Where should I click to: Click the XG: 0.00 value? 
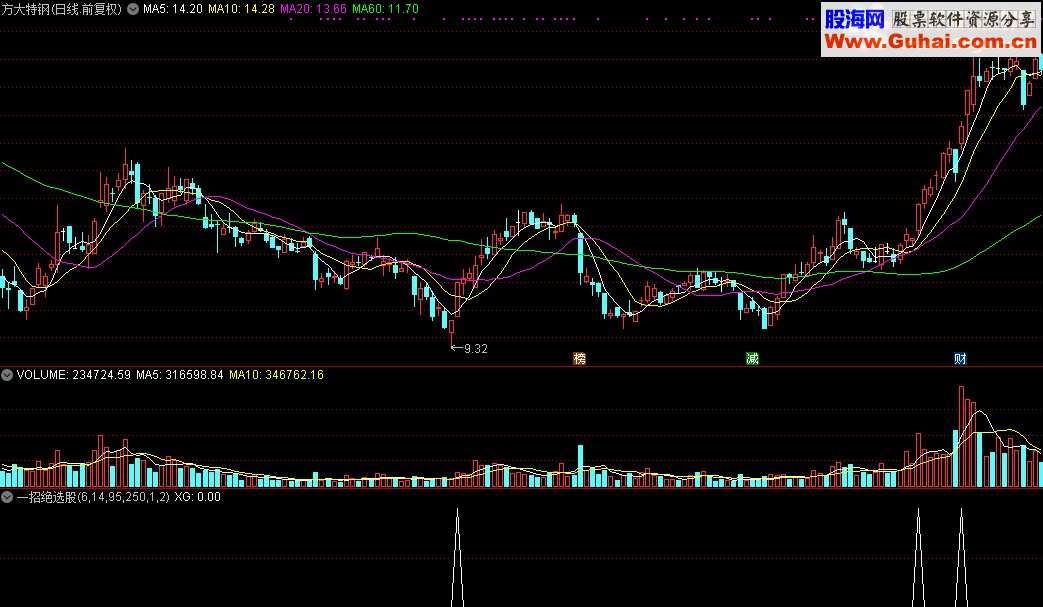click(x=198, y=497)
